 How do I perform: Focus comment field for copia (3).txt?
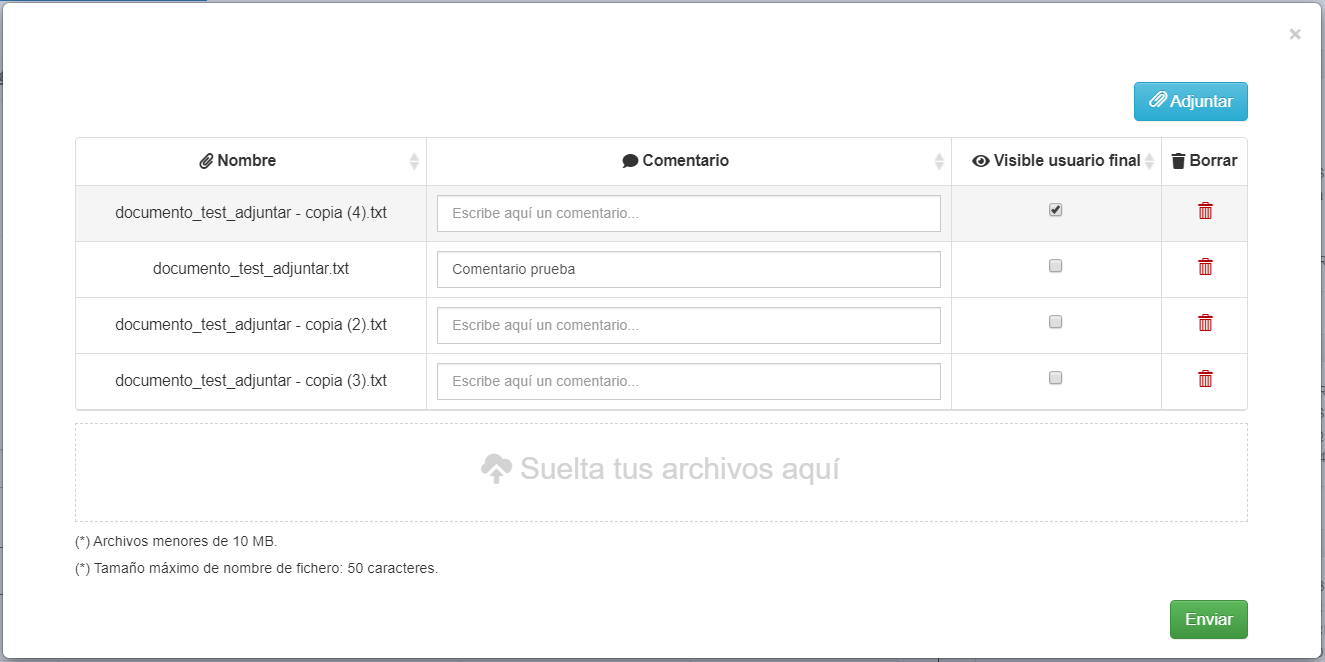point(689,381)
